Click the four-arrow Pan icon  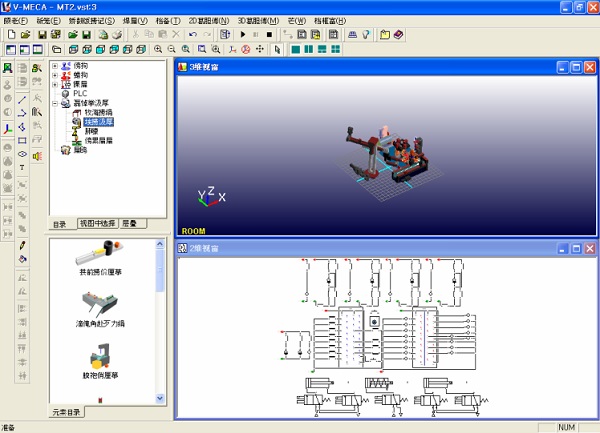tap(260, 49)
